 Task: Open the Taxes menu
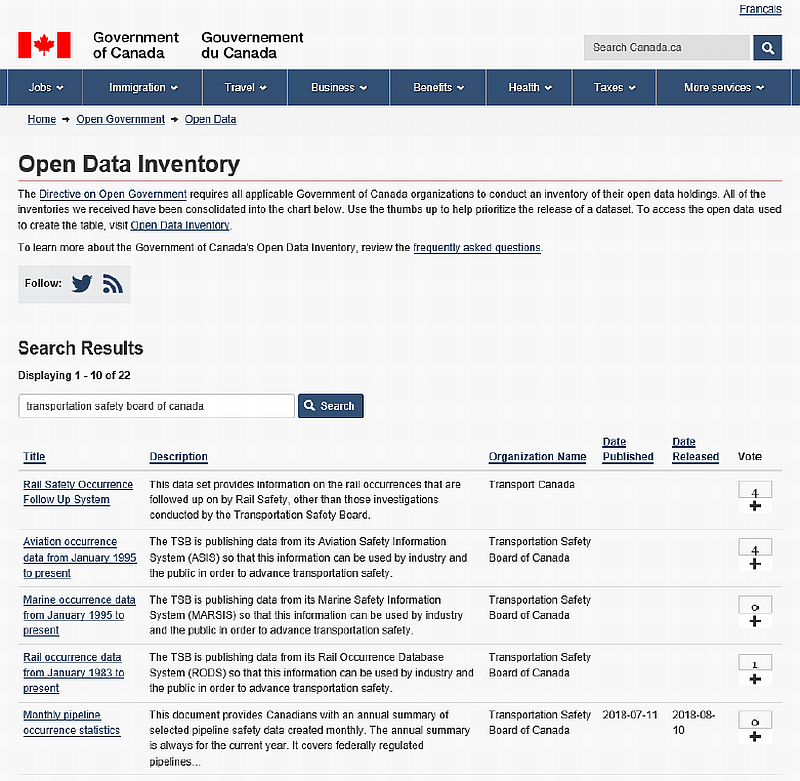pyautogui.click(x=615, y=87)
